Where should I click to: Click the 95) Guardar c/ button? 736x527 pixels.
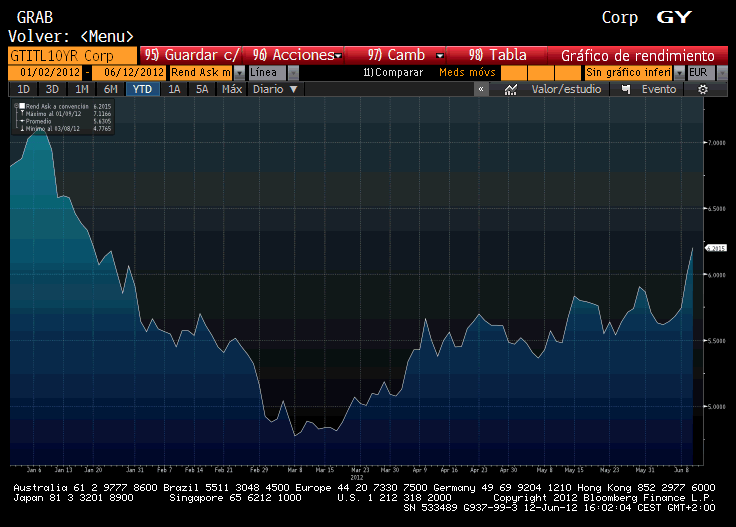pyautogui.click(x=191, y=55)
